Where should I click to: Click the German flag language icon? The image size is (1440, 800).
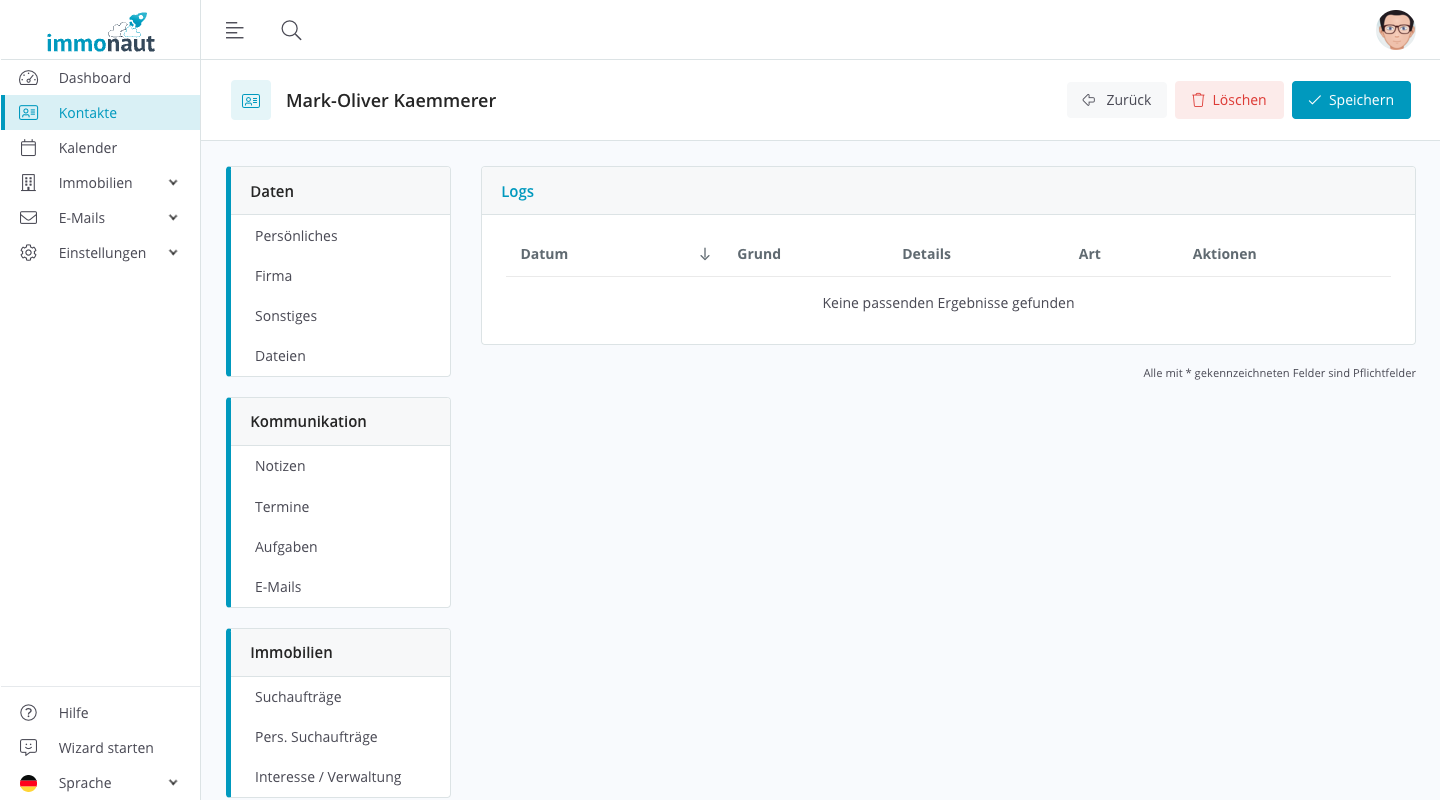28,783
